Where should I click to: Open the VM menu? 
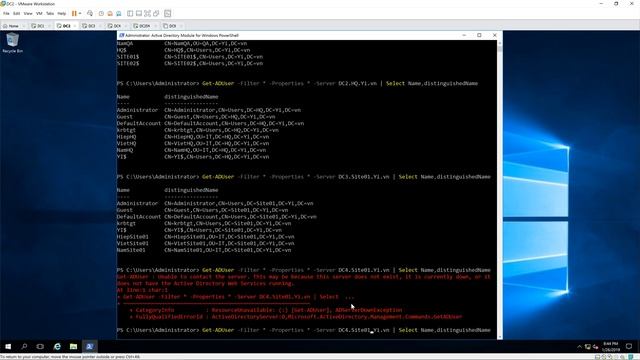pyautogui.click(x=39, y=13)
